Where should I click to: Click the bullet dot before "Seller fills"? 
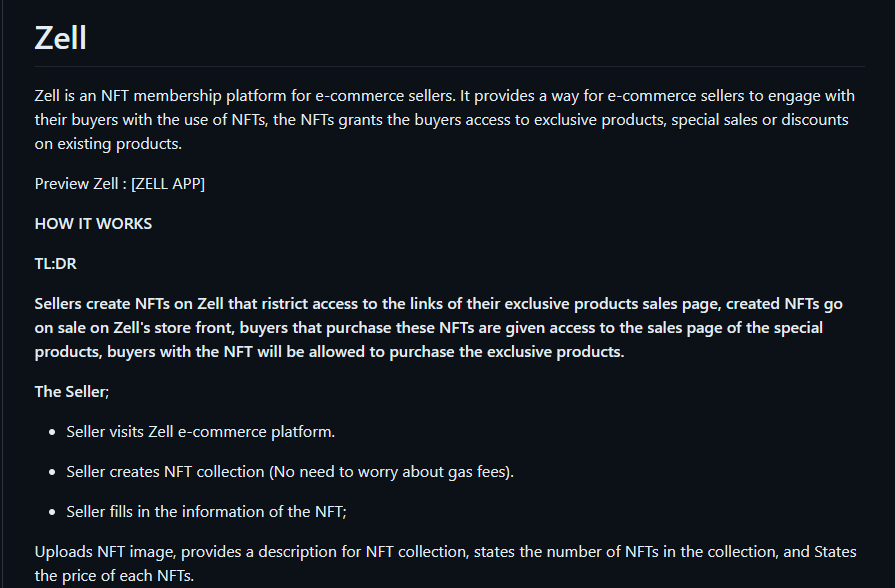(x=54, y=512)
